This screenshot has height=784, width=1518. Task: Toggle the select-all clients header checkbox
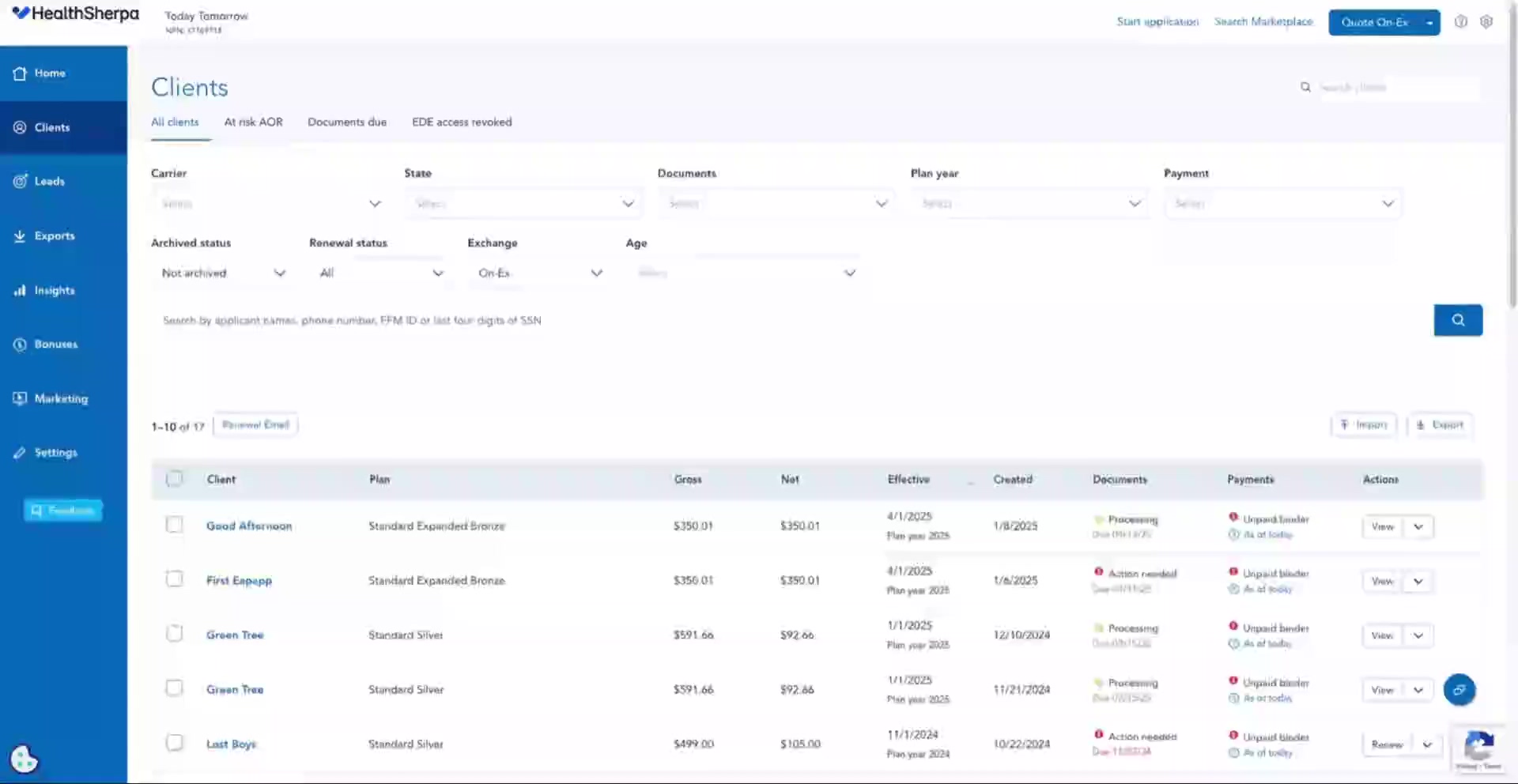[x=174, y=479]
